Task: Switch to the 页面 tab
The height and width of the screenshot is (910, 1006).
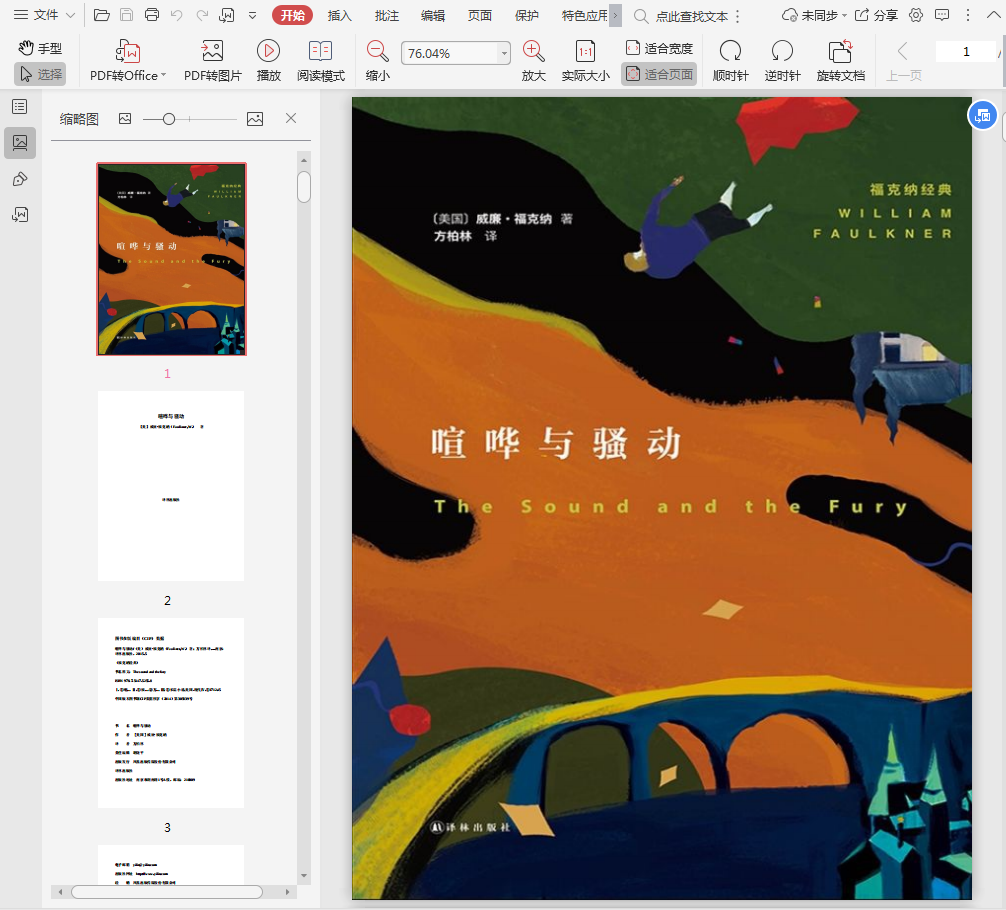Action: click(480, 15)
